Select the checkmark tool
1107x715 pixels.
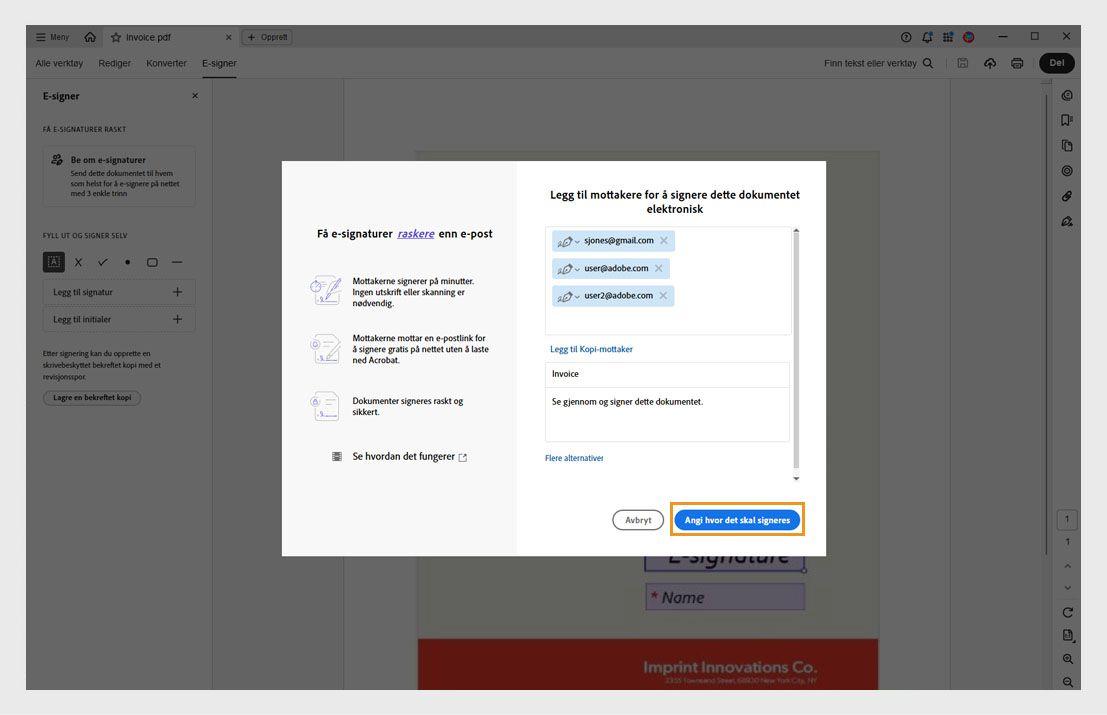(103, 263)
